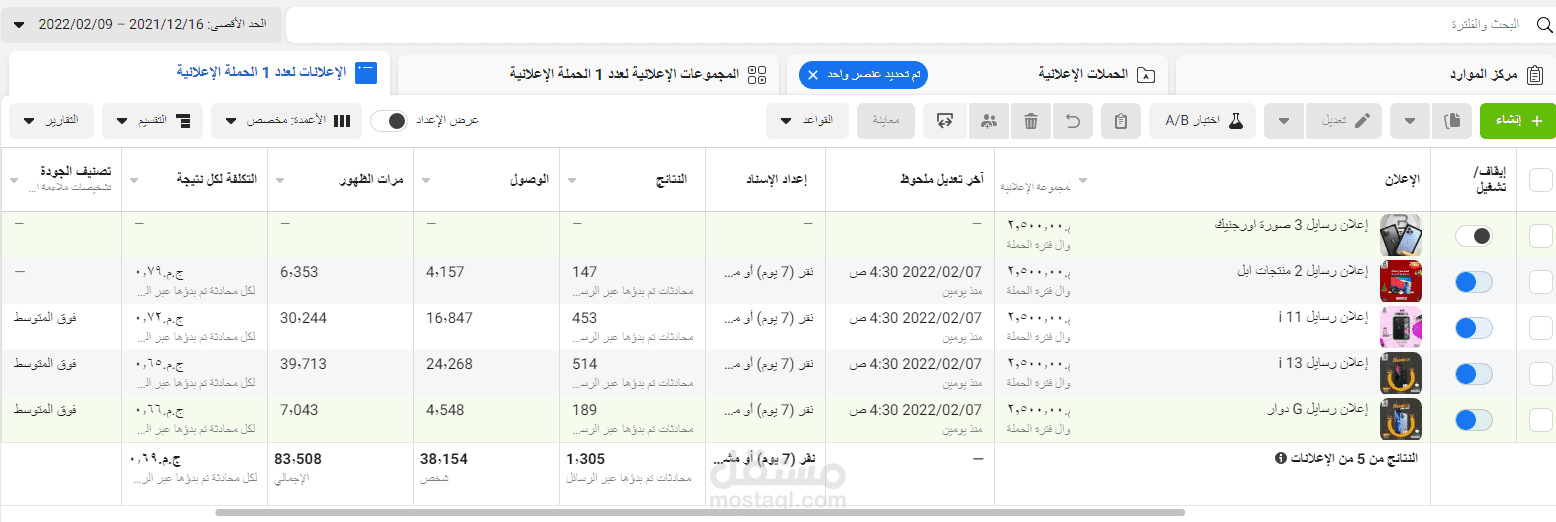Open the date range dropdown
This screenshot has width=1556, height=522.
[141, 24]
